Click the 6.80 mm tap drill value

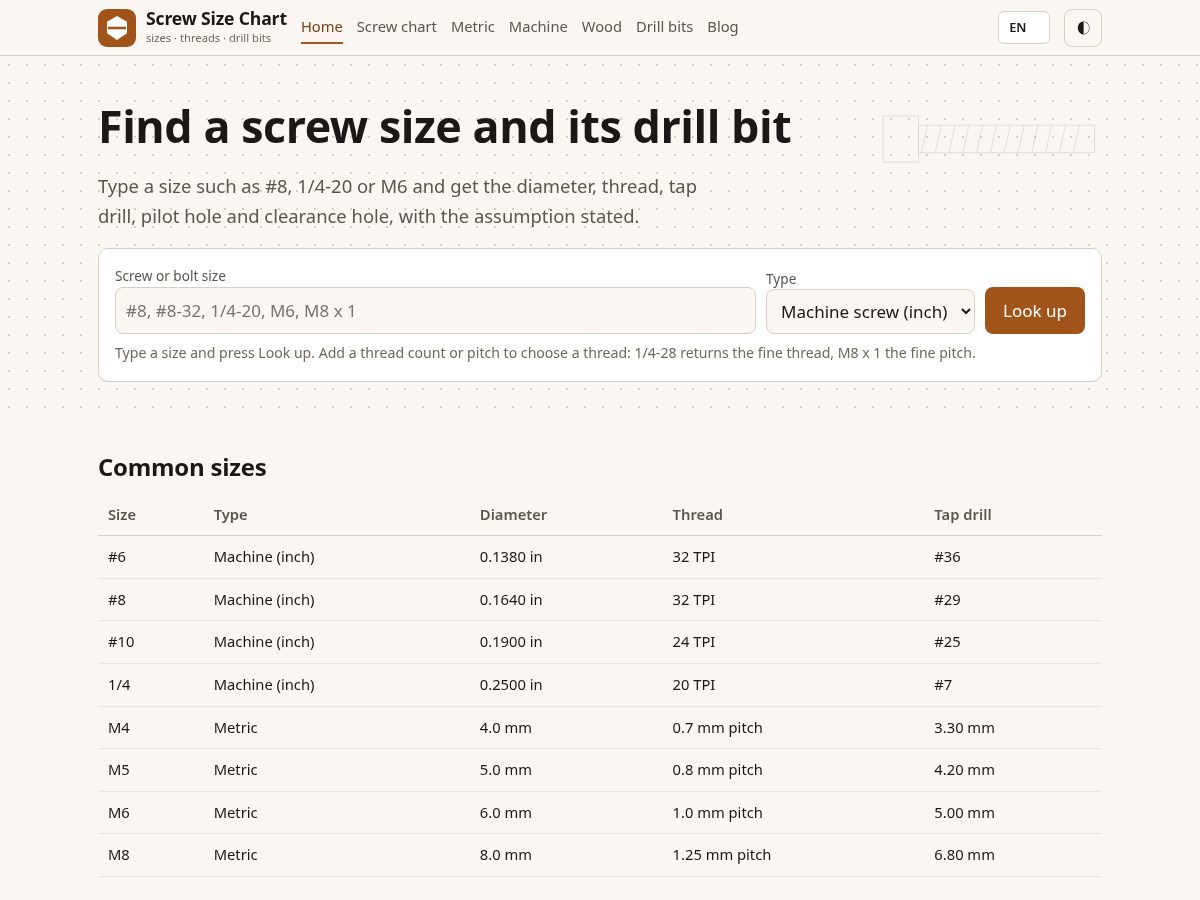(965, 855)
